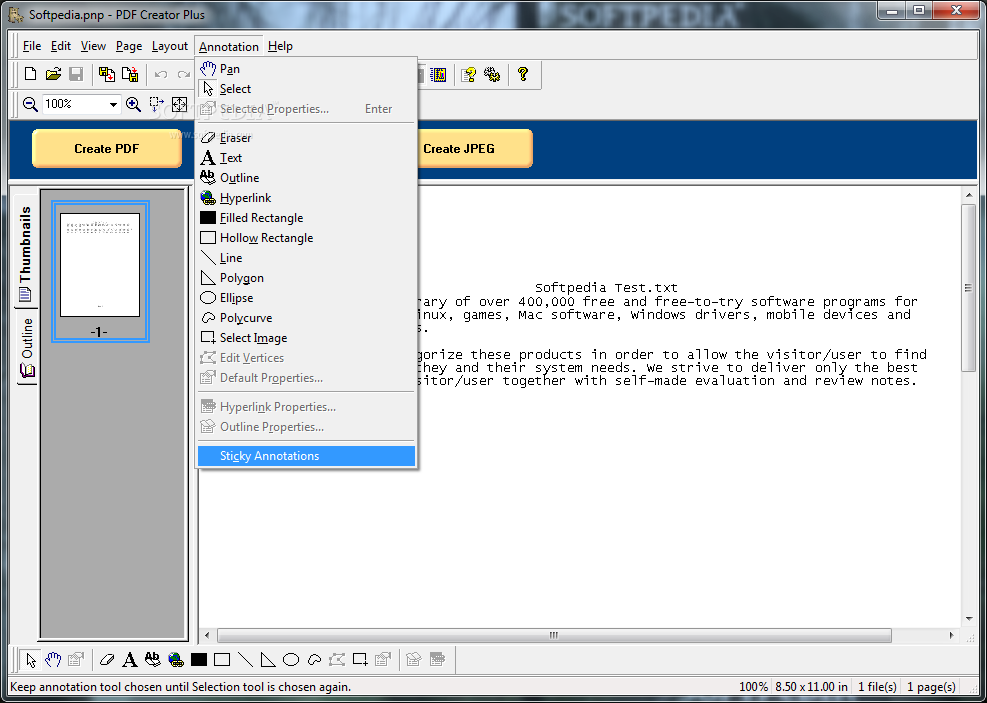Viewport: 987px width, 703px height.
Task: Click the yellow question mark Help icon
Action: pos(522,74)
